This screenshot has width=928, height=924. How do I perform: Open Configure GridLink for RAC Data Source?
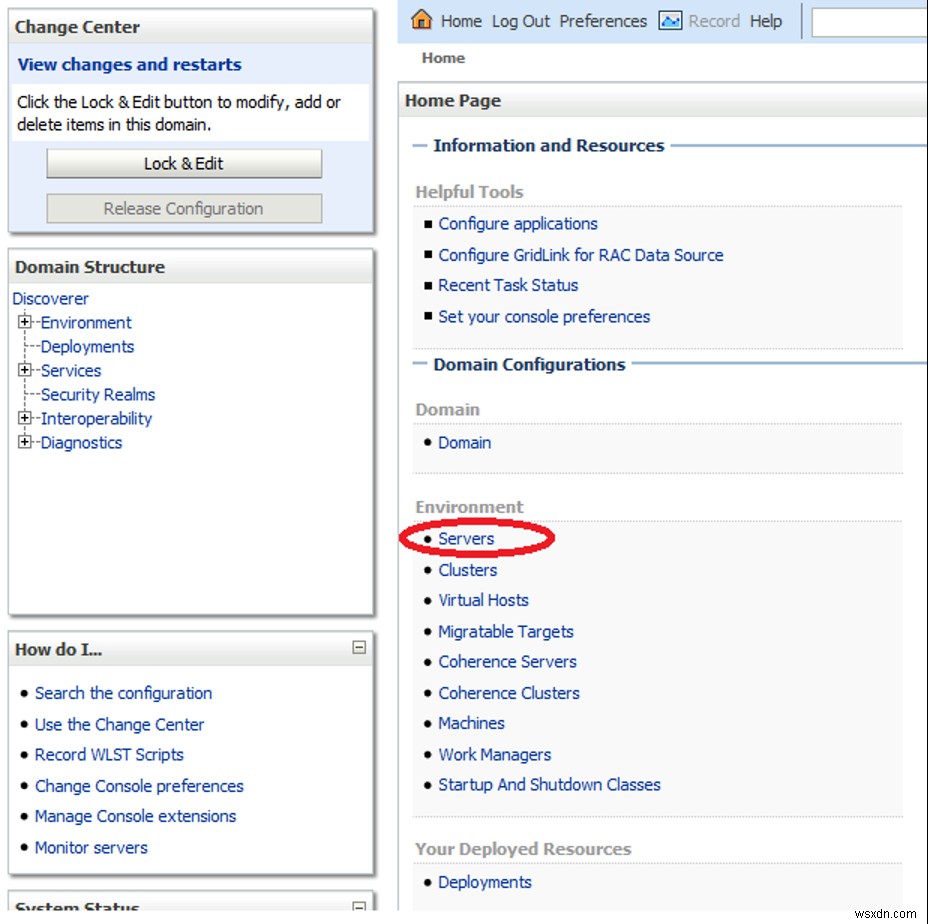[x=581, y=255]
